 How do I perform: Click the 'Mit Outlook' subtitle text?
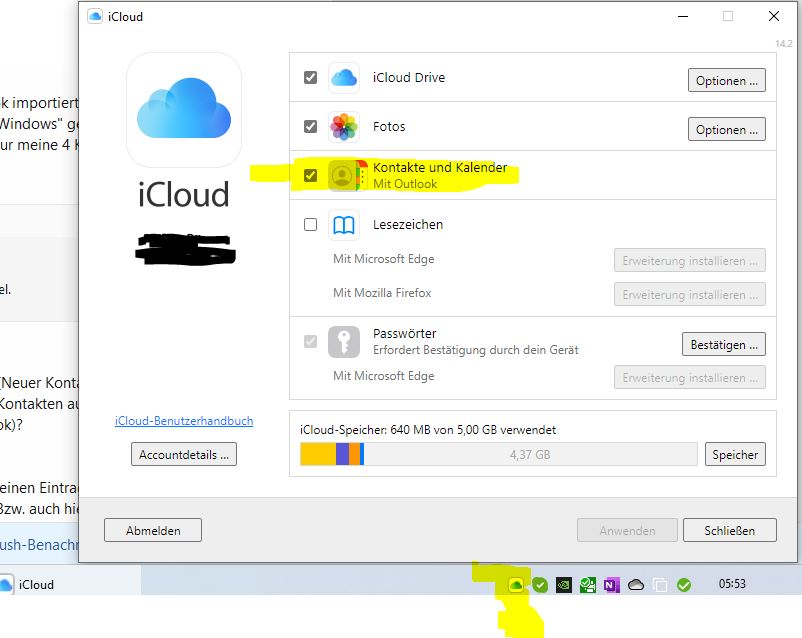(405, 184)
